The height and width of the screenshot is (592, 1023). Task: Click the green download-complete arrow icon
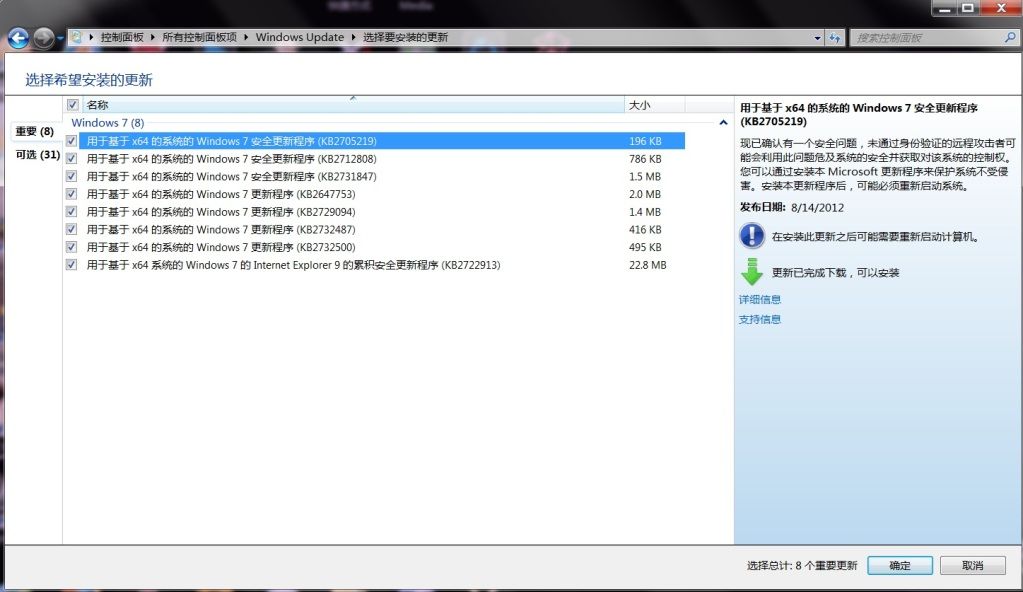(x=752, y=272)
